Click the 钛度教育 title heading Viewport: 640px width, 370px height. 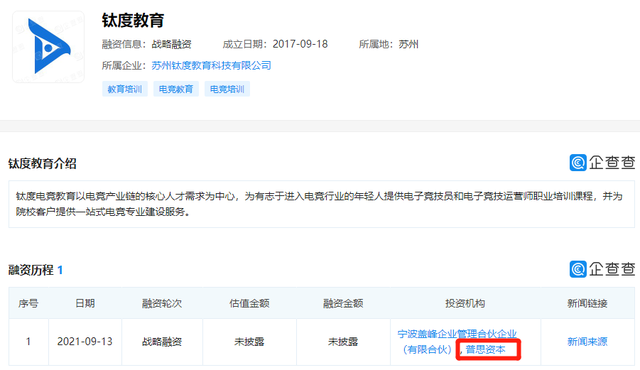coord(133,20)
